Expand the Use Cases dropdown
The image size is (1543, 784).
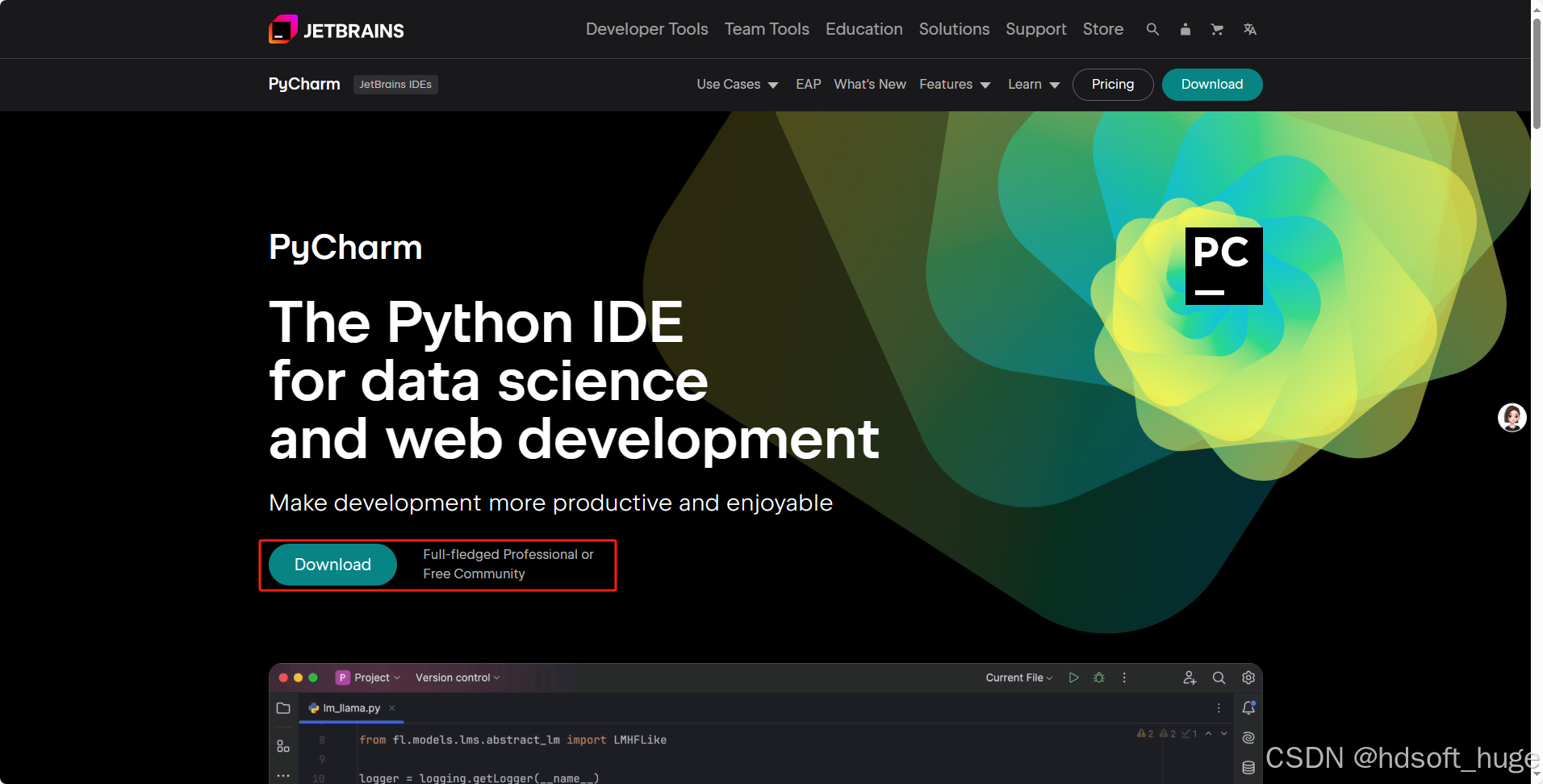tap(738, 84)
